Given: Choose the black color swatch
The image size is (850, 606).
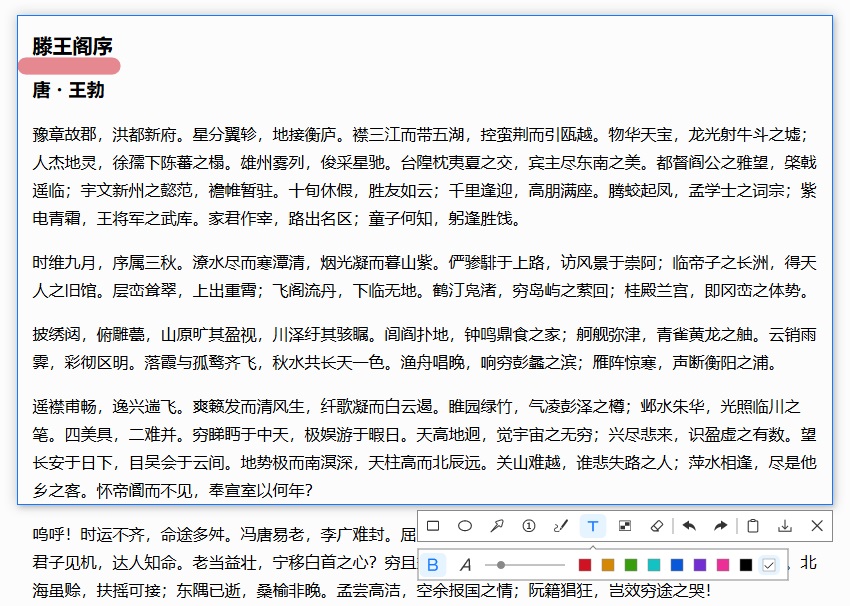Looking at the screenshot, I should [746, 565].
